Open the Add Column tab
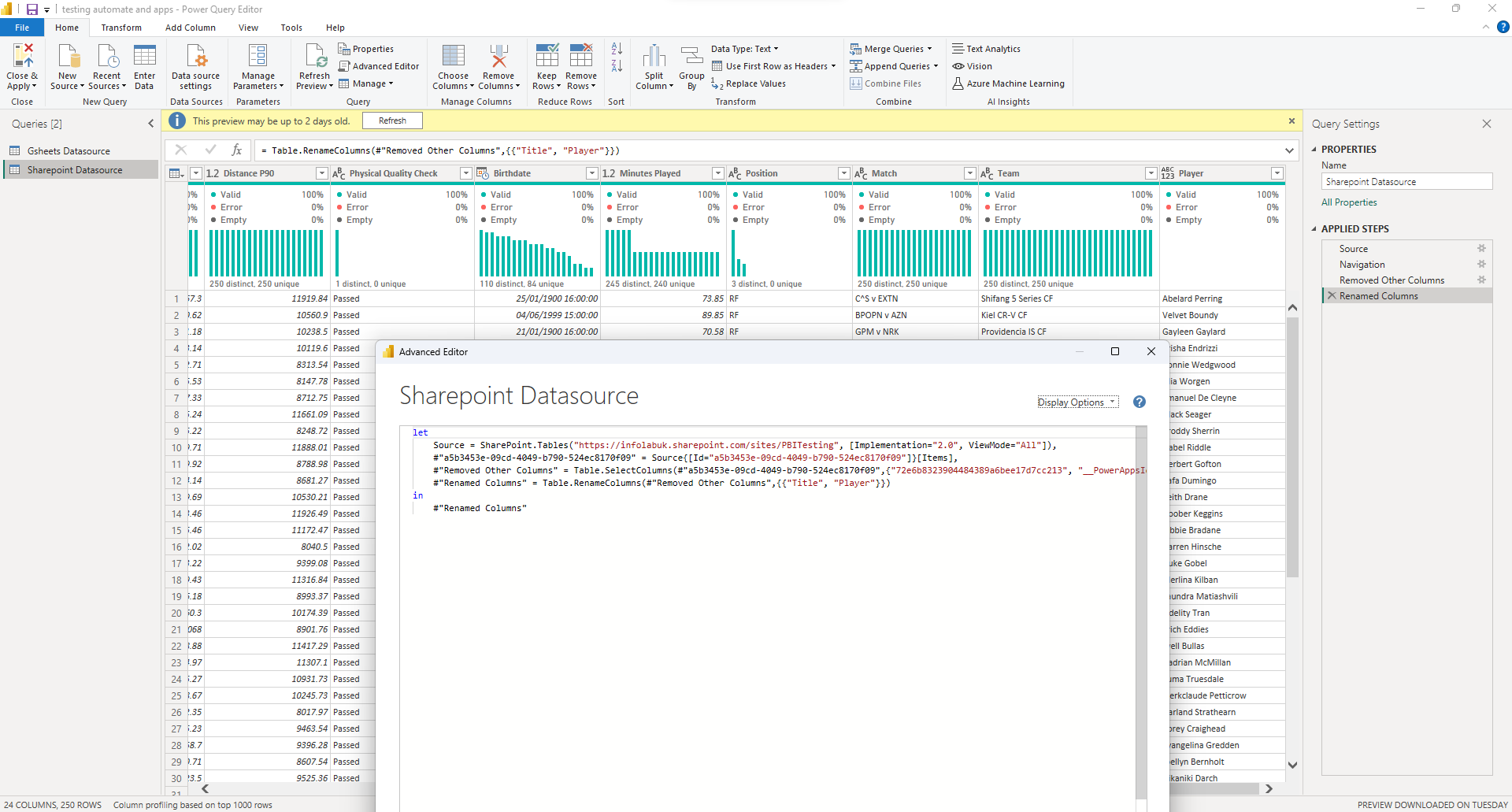Image resolution: width=1512 pixels, height=812 pixels. tap(190, 28)
